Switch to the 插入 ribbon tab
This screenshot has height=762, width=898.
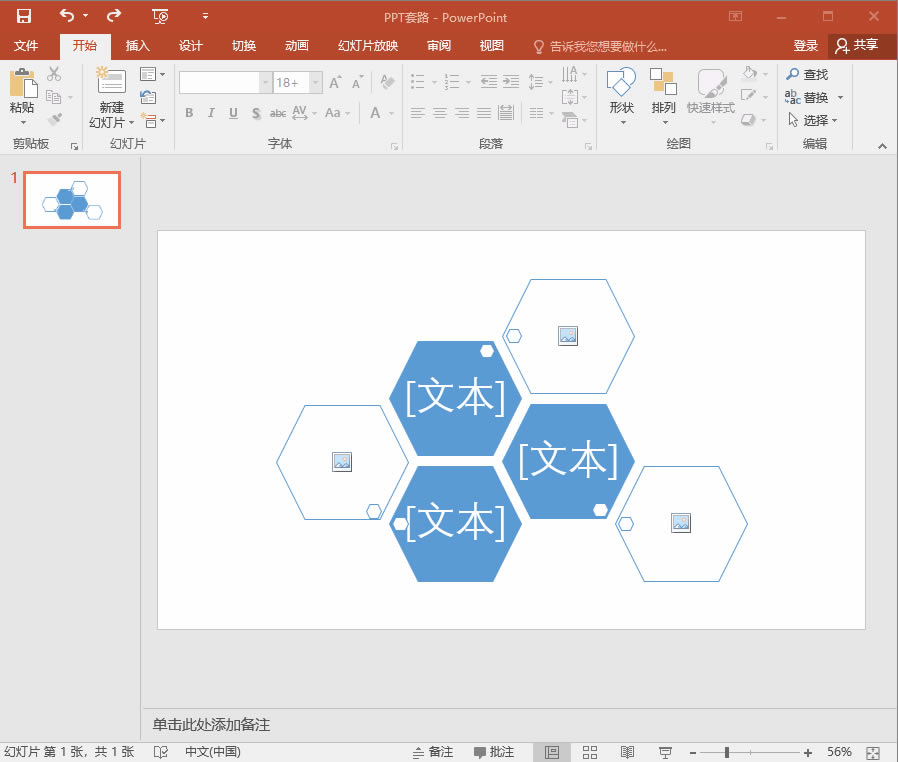(137, 45)
